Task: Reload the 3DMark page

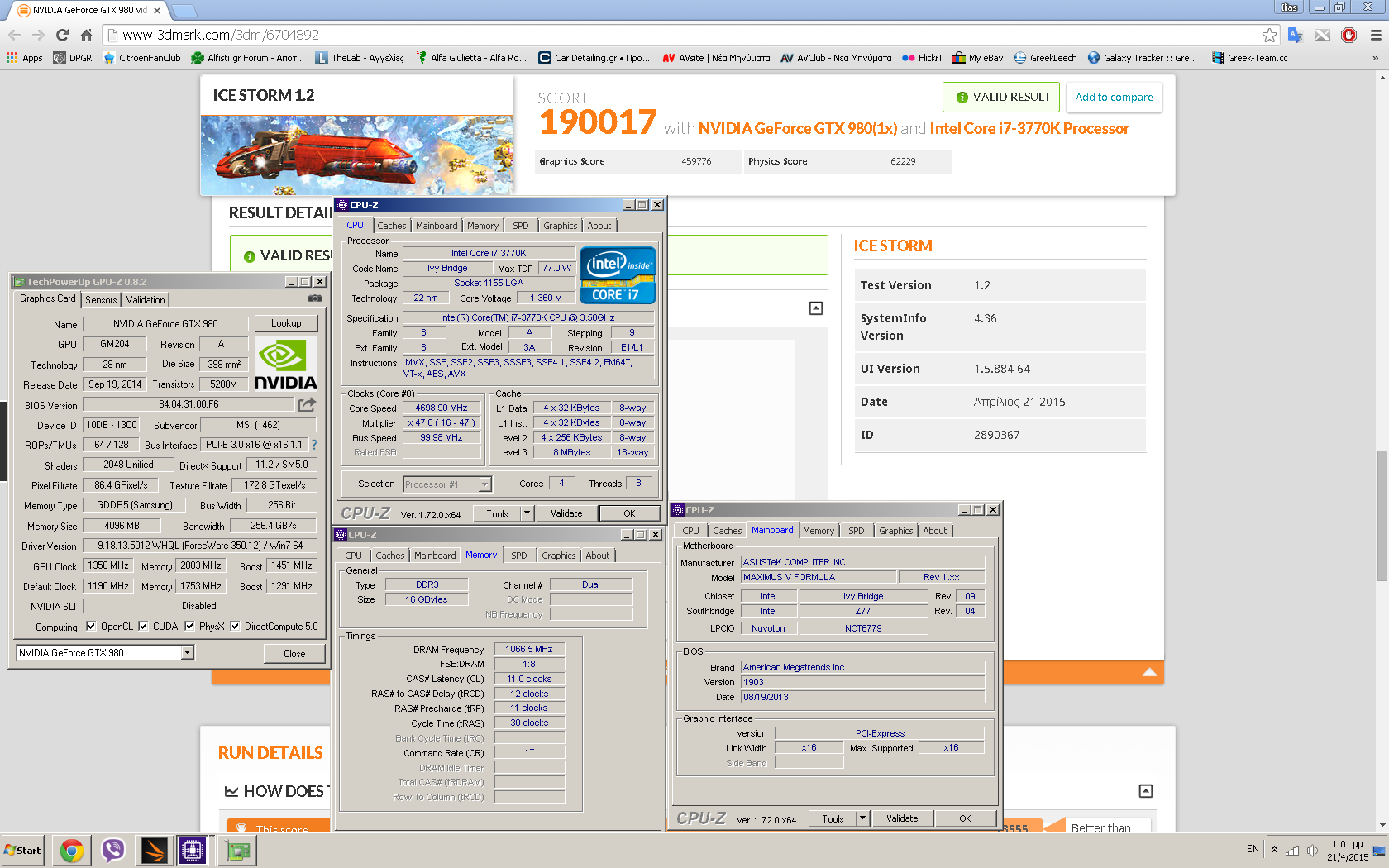Action: coord(62,35)
